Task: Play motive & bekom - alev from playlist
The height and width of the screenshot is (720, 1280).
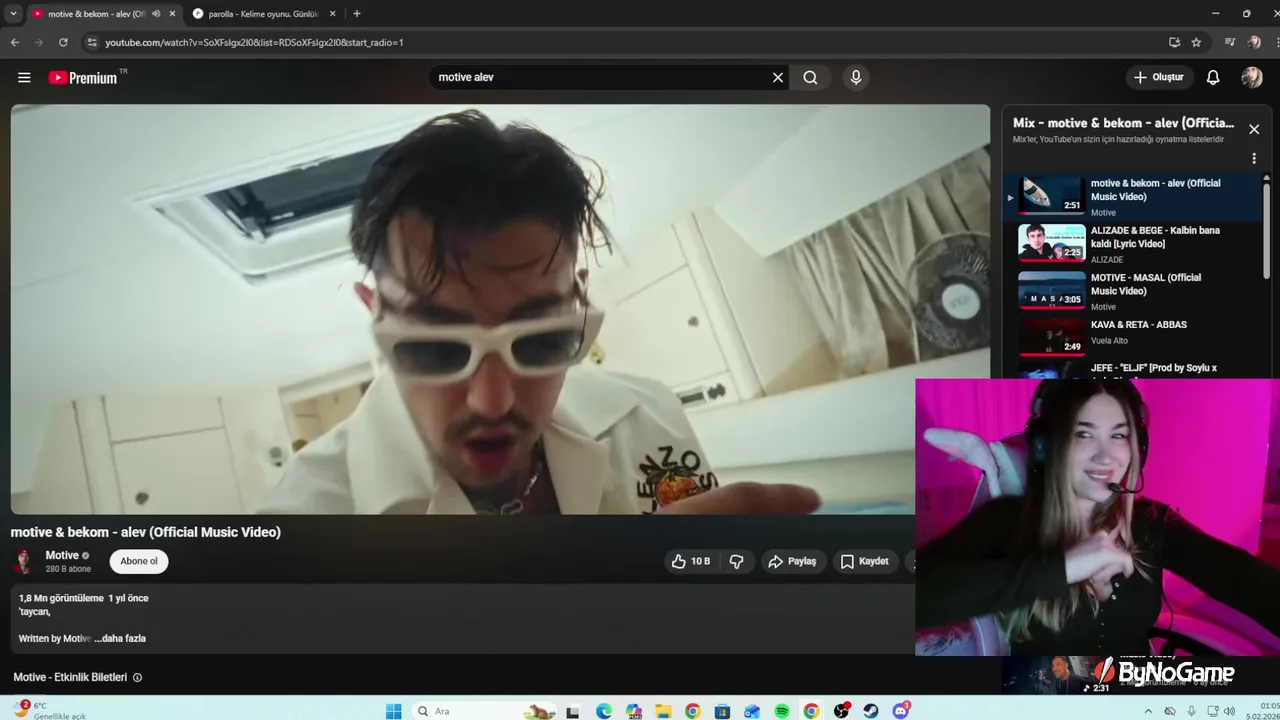Action: coord(1134,197)
